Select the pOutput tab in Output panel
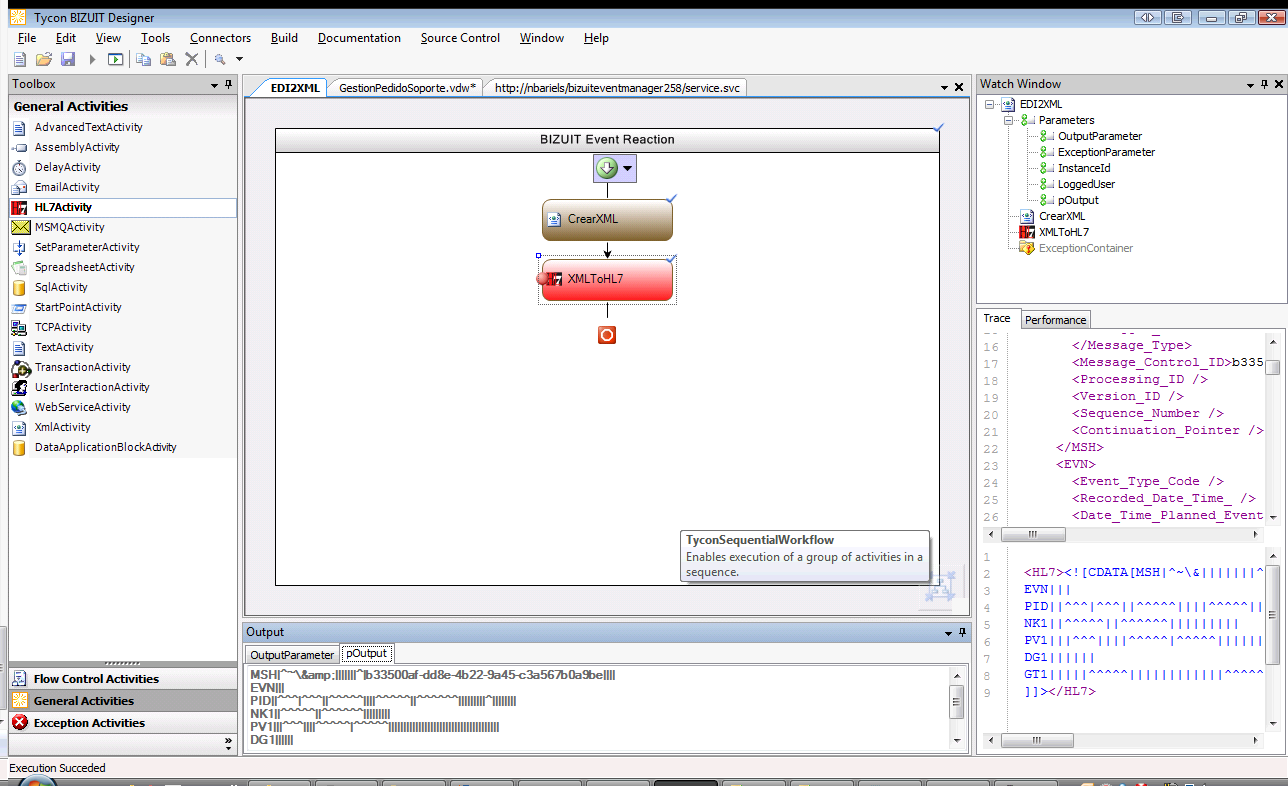The image size is (1288, 786). point(366,653)
